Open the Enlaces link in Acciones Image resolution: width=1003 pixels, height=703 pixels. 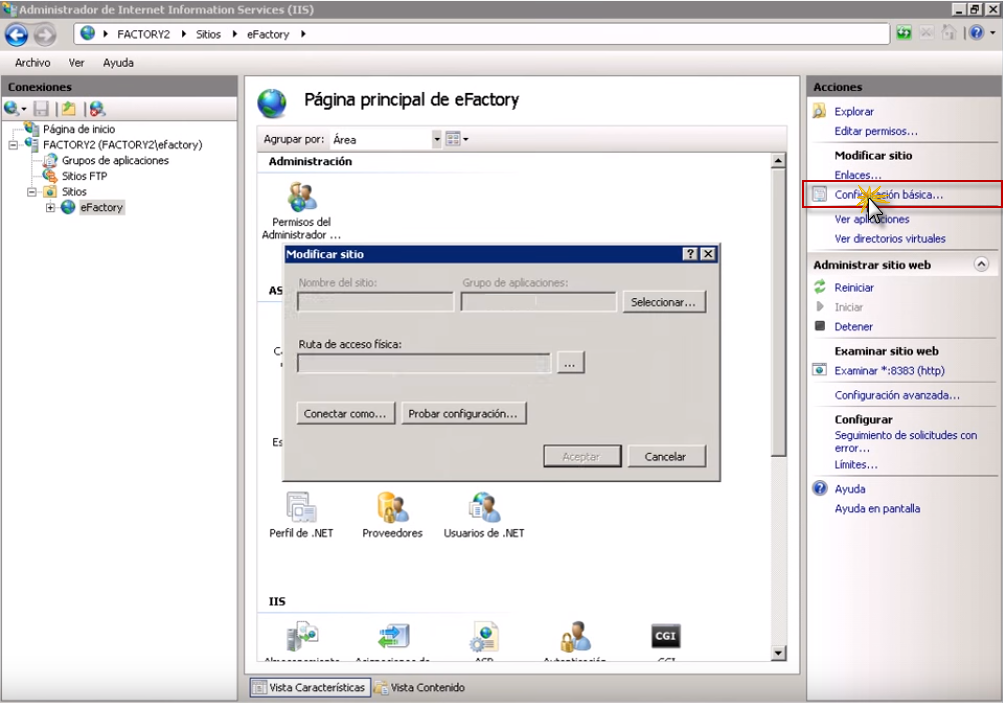pyautogui.click(x=858, y=175)
